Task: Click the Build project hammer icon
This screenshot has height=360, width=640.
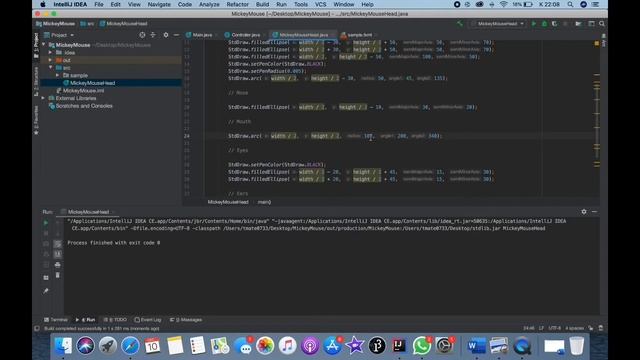Action: (x=460, y=24)
